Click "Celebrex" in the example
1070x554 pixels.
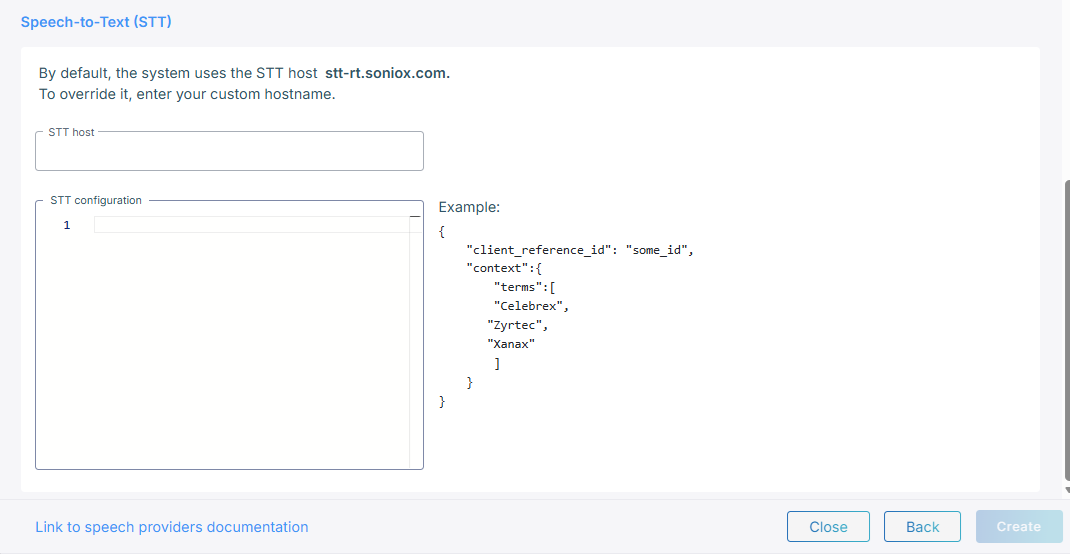tap(532, 306)
